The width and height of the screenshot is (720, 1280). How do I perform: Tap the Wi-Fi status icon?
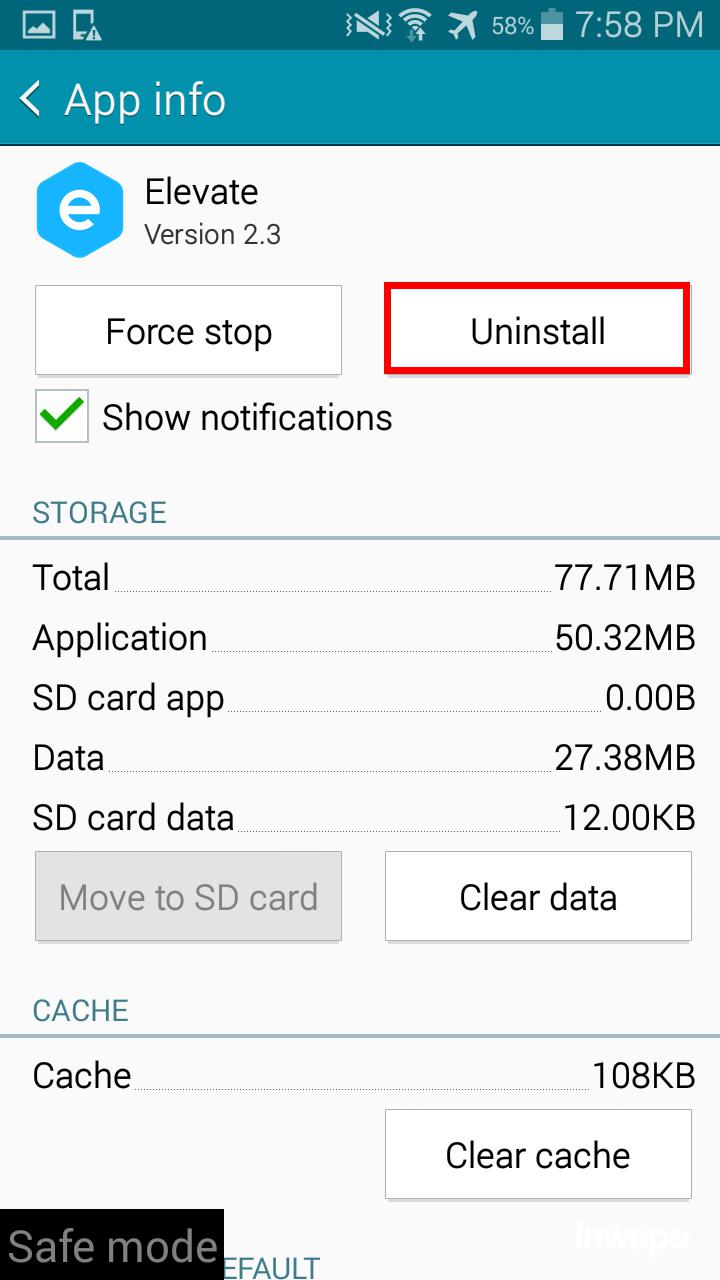click(415, 25)
